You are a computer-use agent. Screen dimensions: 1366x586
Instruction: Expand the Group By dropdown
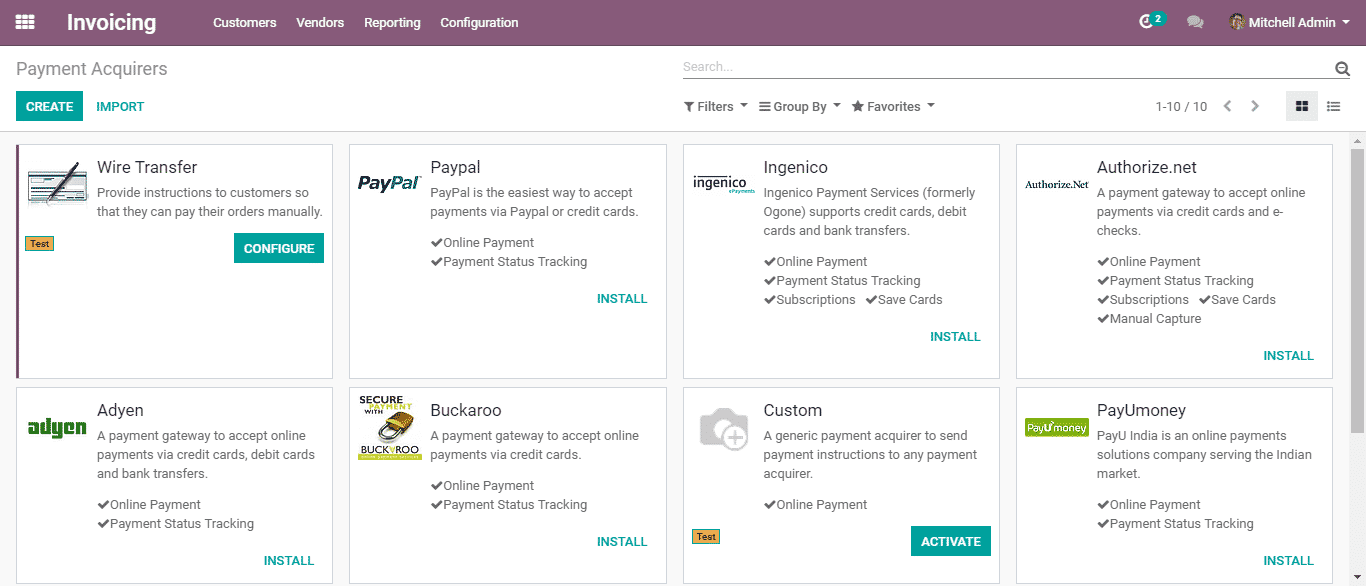point(799,106)
